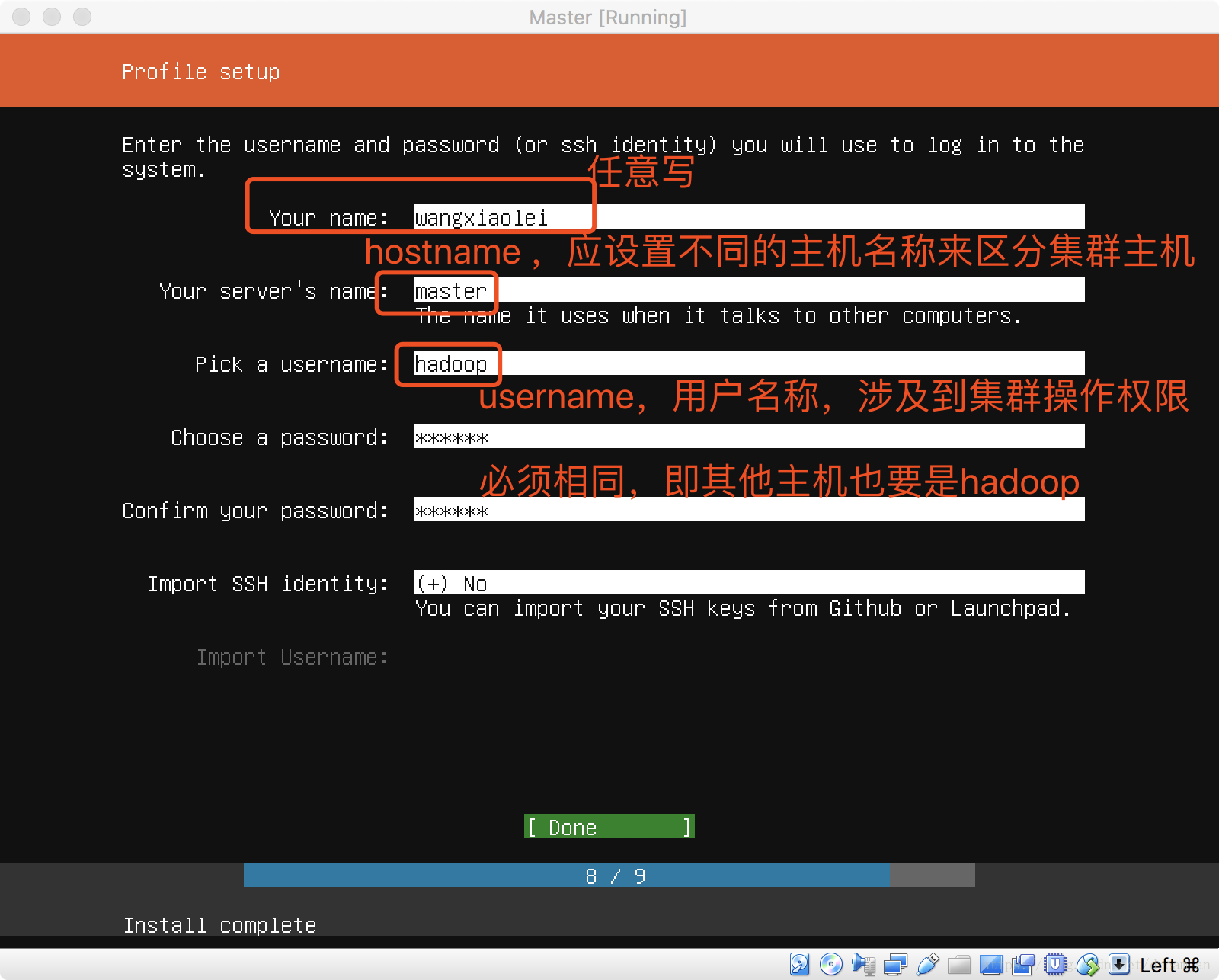Click the keyboard capture arrow icon
The image size is (1219, 980).
click(x=1119, y=964)
